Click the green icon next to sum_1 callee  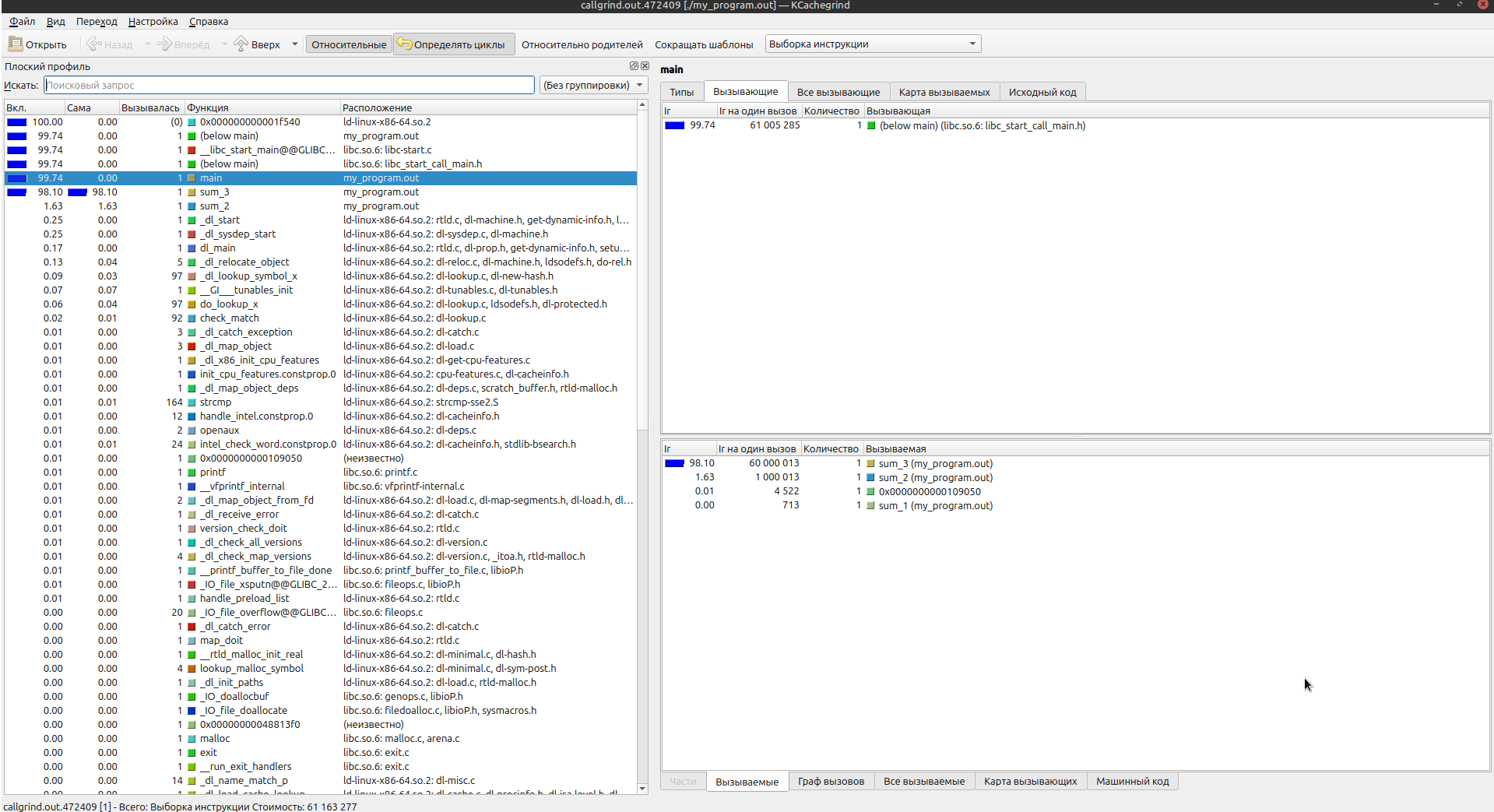(x=870, y=506)
